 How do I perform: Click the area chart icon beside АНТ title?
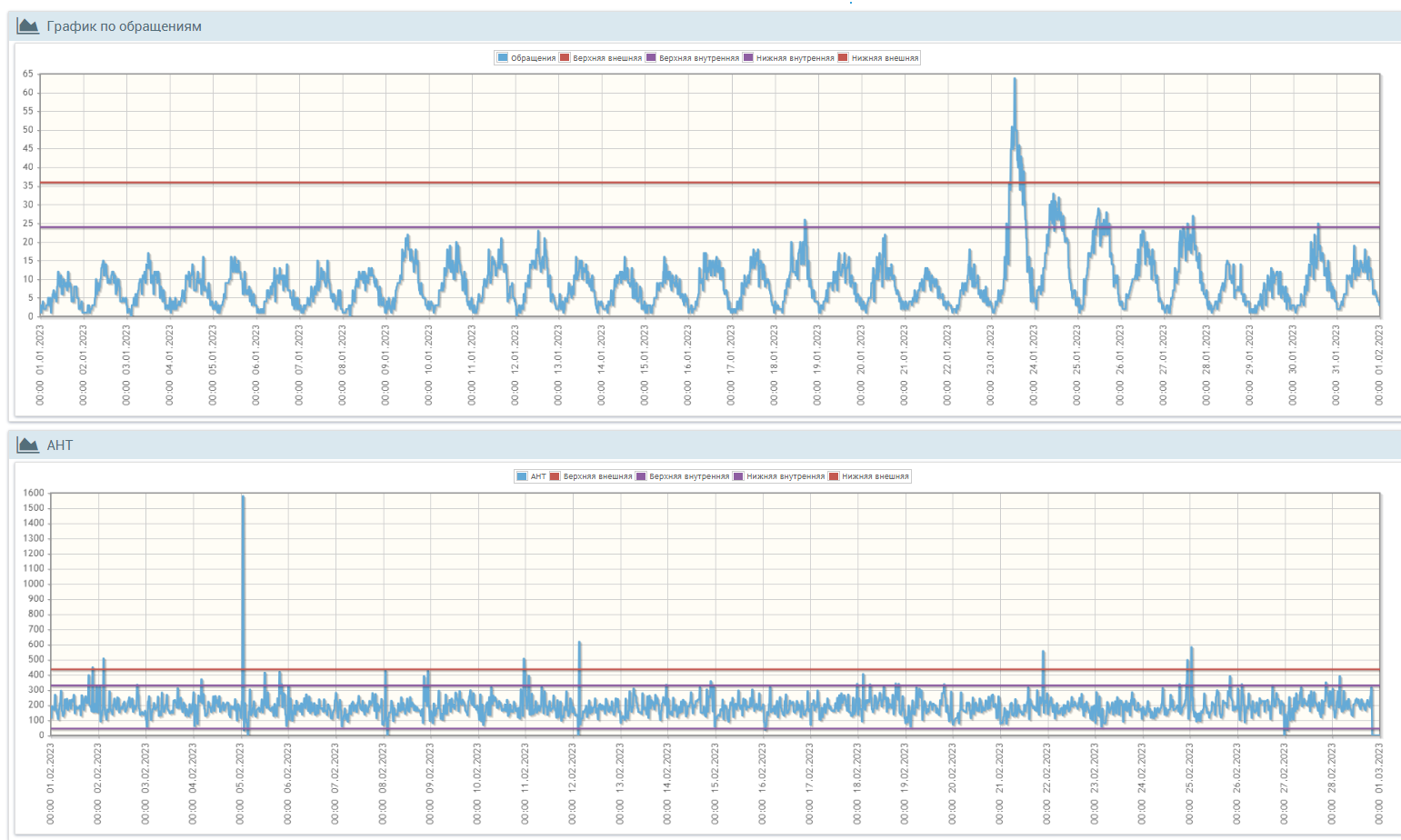click(28, 445)
